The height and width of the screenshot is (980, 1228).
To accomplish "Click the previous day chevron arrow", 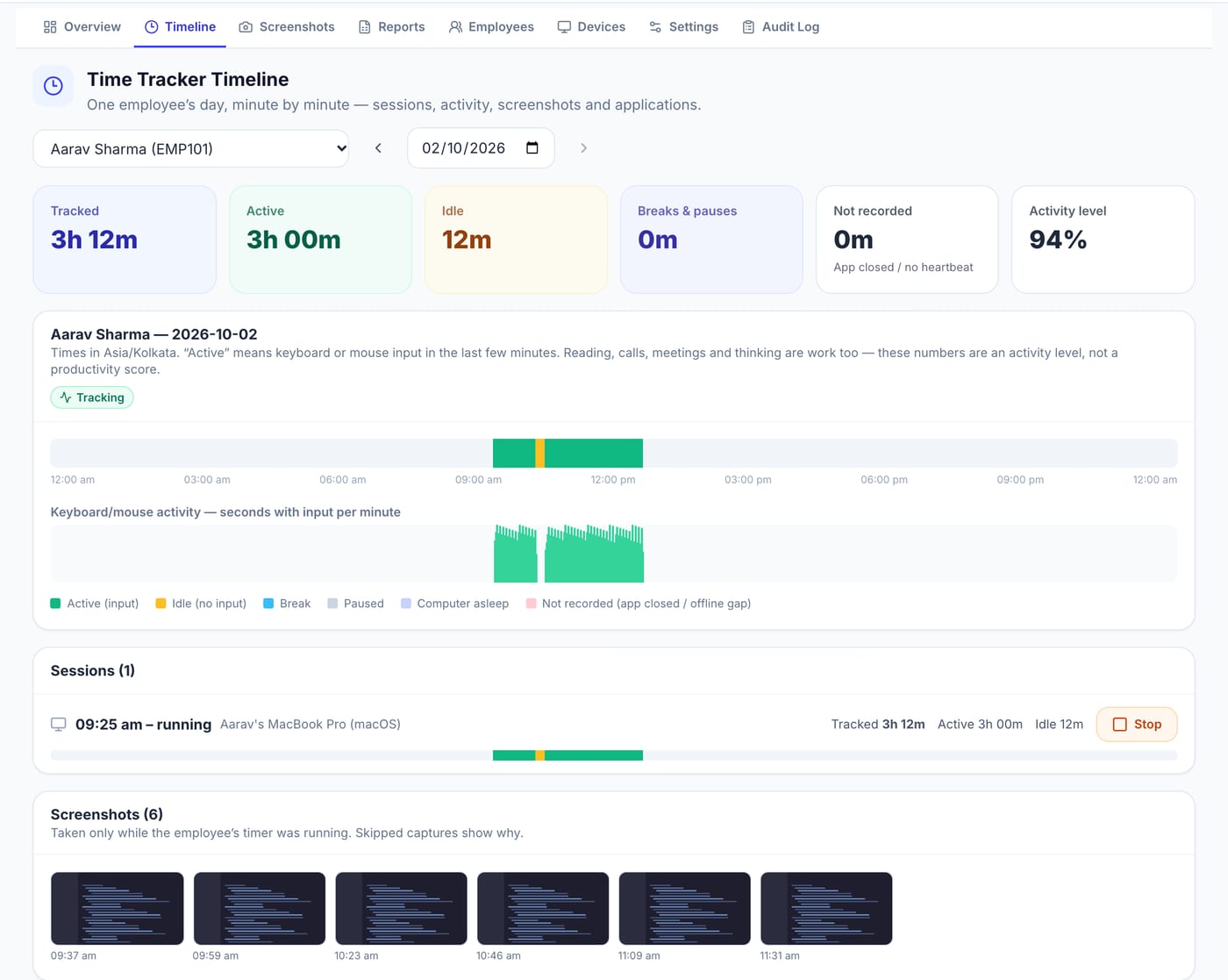I will [x=378, y=148].
